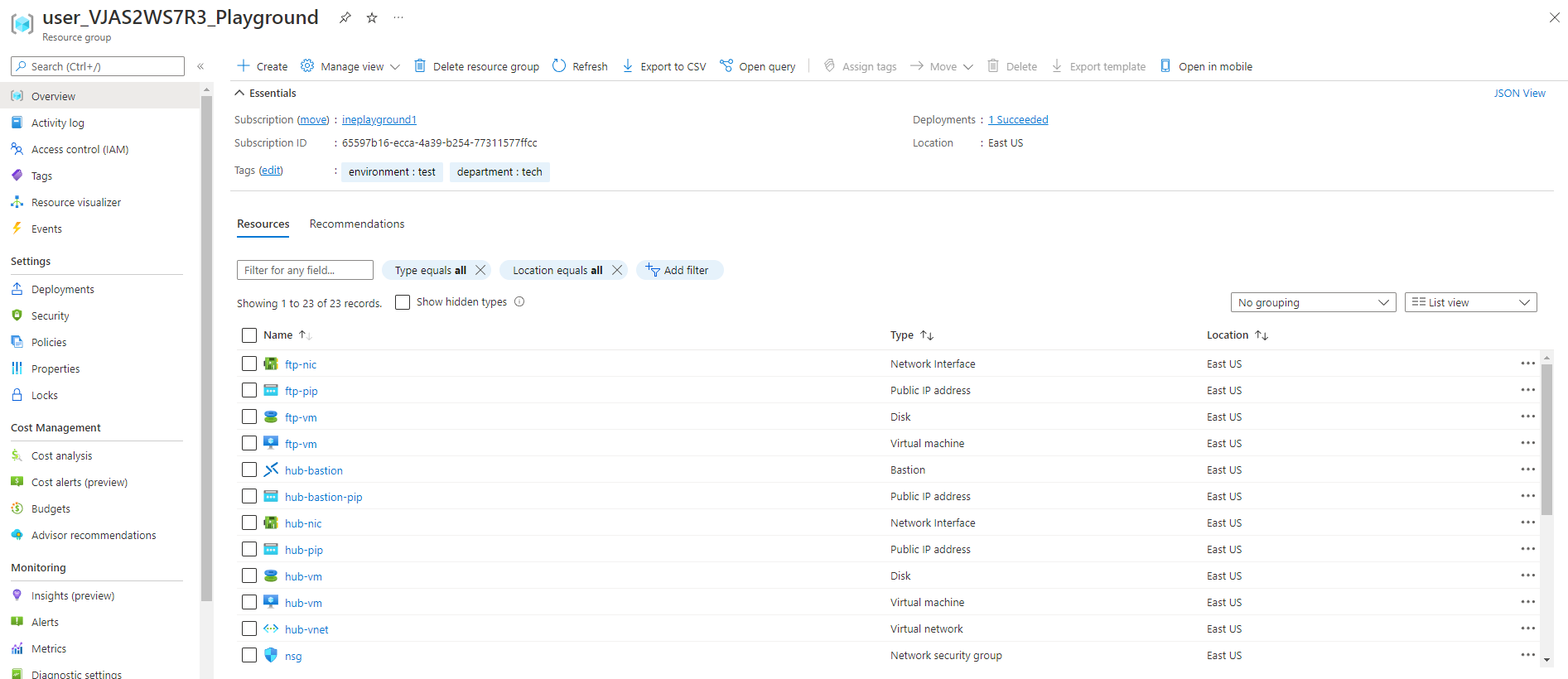Mark resource group as favorite star
Image resolution: width=1568 pixels, height=679 pixels.
click(372, 17)
